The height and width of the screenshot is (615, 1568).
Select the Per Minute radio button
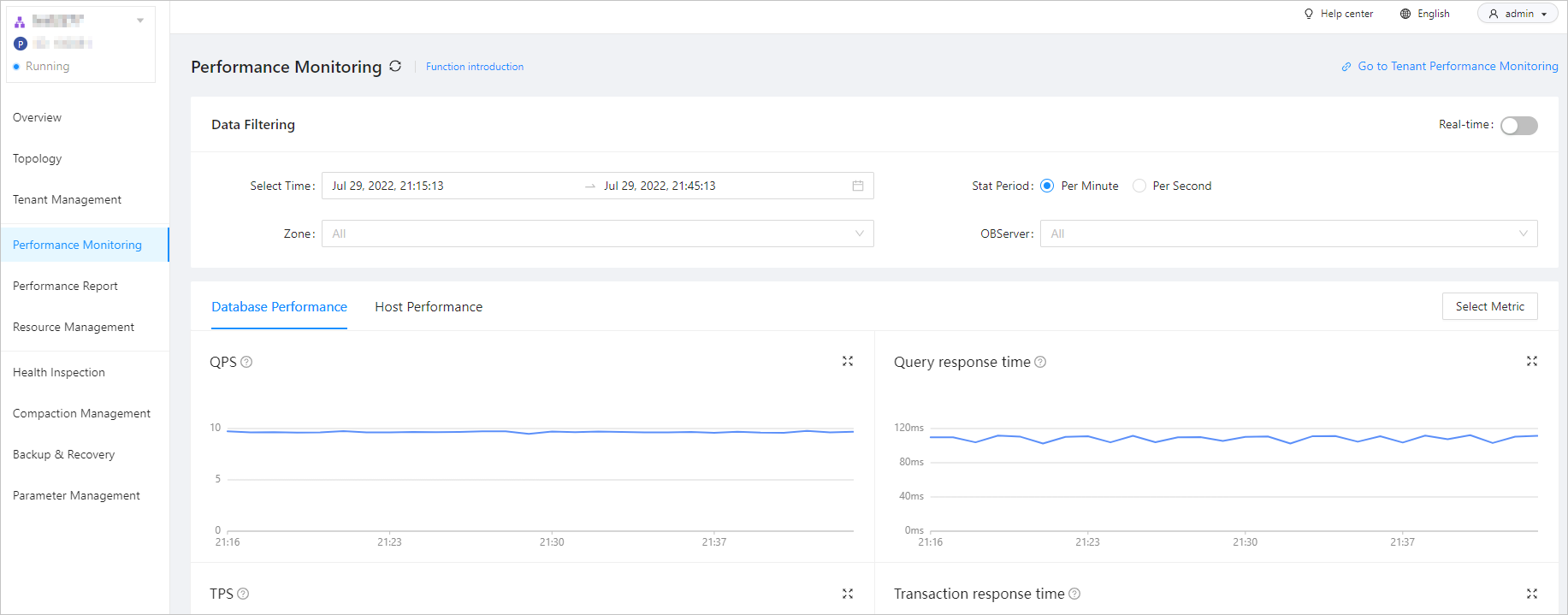(x=1047, y=186)
